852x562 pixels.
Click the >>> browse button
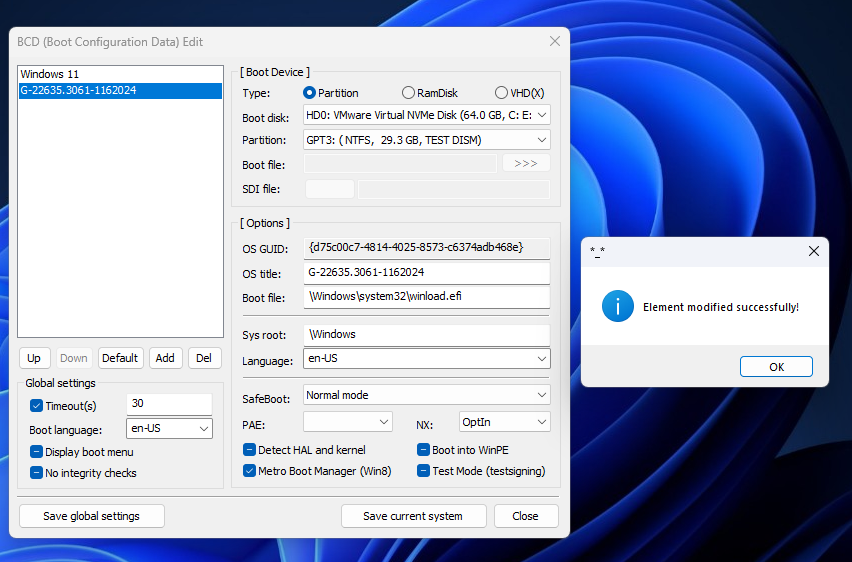525,164
